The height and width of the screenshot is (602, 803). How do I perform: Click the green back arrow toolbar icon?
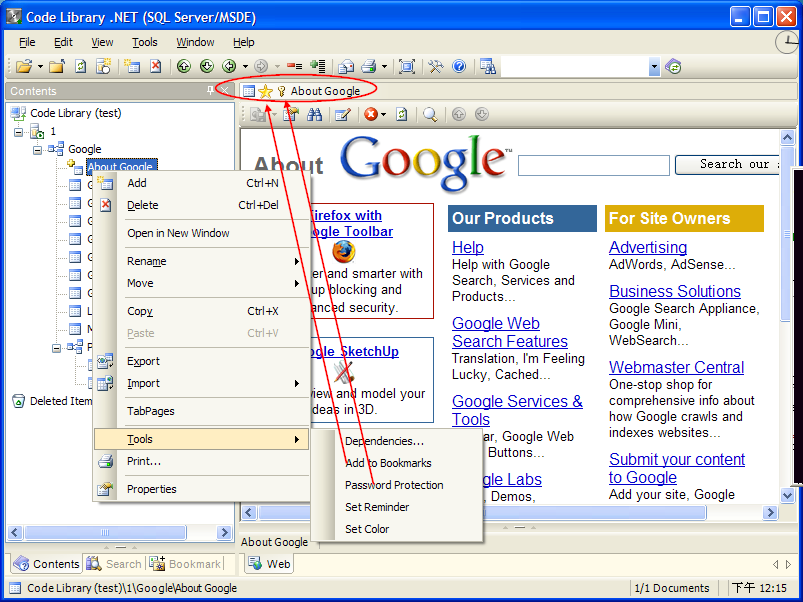point(229,67)
